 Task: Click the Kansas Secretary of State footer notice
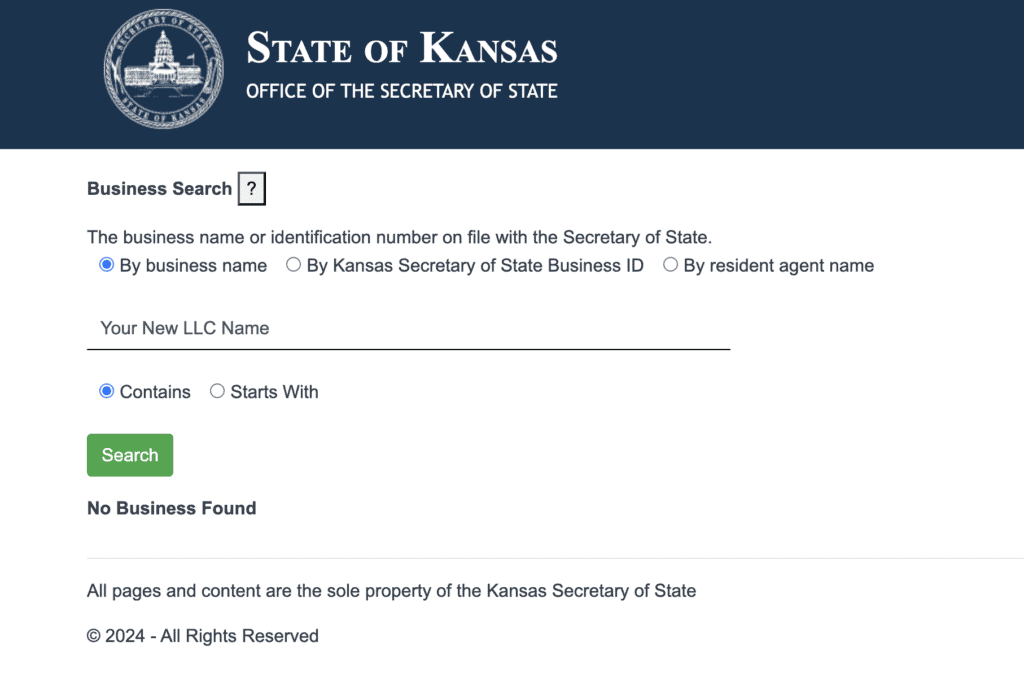390,590
